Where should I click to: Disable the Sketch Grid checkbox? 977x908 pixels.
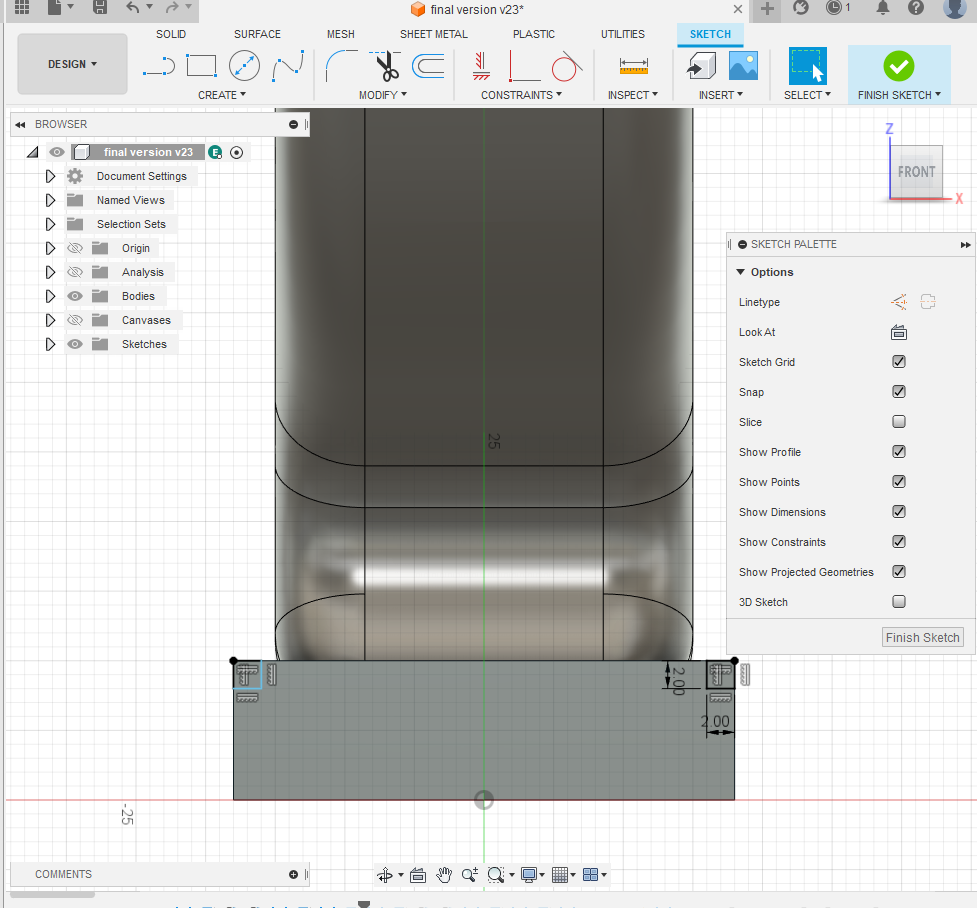pos(899,362)
